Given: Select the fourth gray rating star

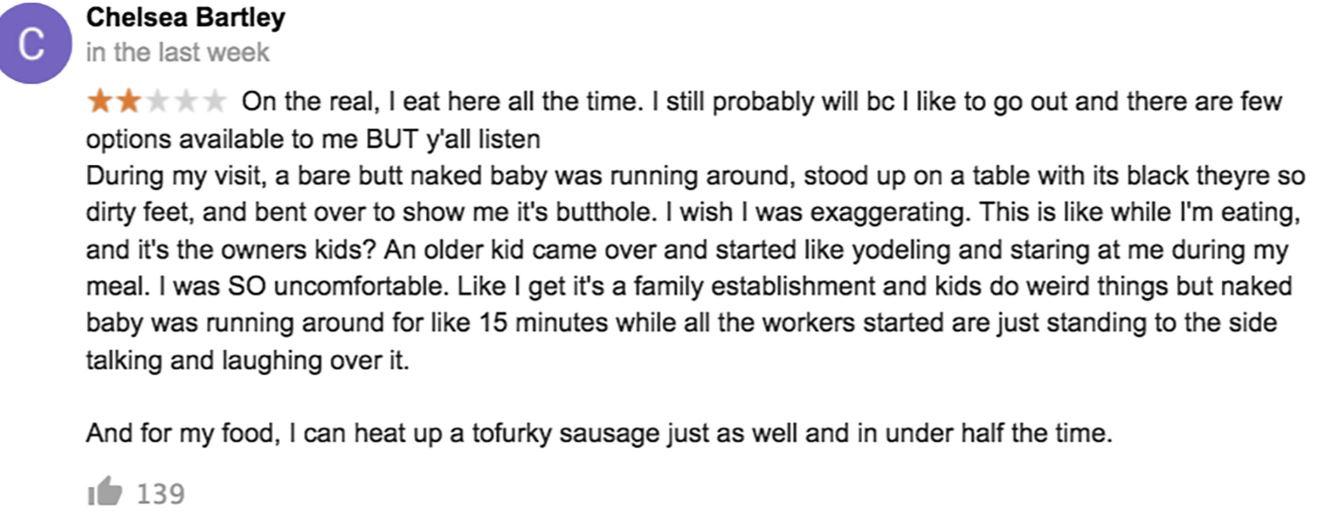Looking at the screenshot, I should pos(187,101).
